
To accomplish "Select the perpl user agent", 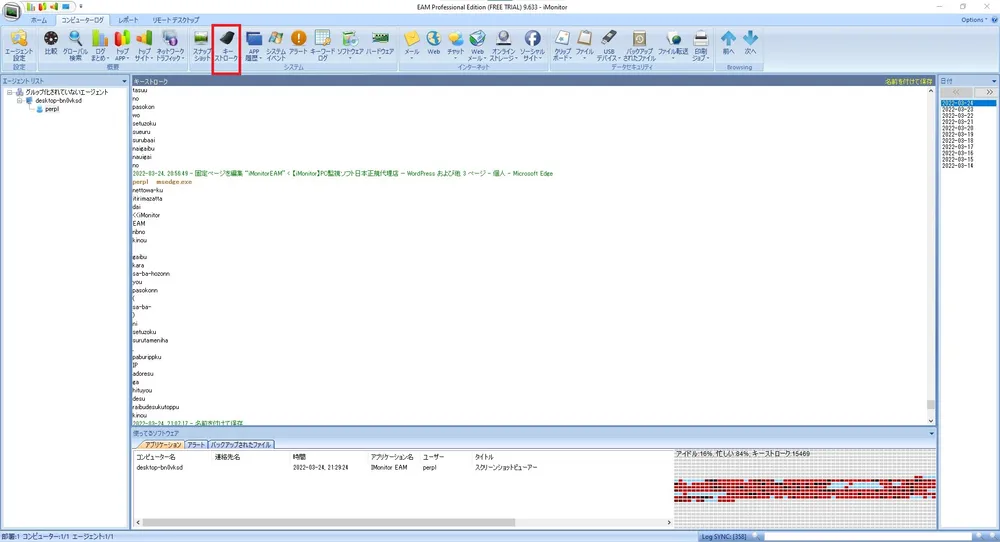I will pyautogui.click(x=52, y=109).
